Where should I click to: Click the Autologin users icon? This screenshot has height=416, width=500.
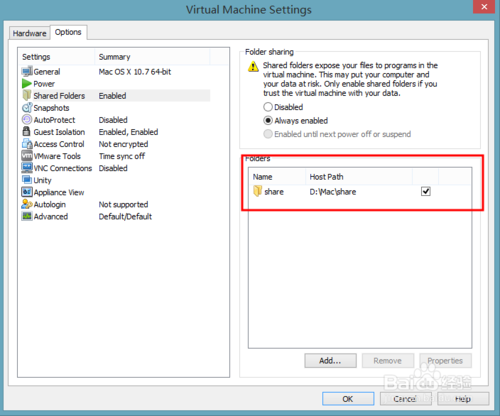point(27,204)
